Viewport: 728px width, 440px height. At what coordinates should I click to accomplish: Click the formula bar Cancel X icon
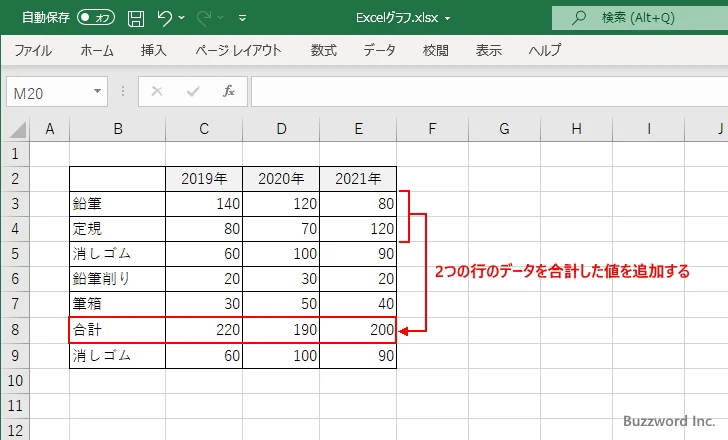pyautogui.click(x=156, y=91)
